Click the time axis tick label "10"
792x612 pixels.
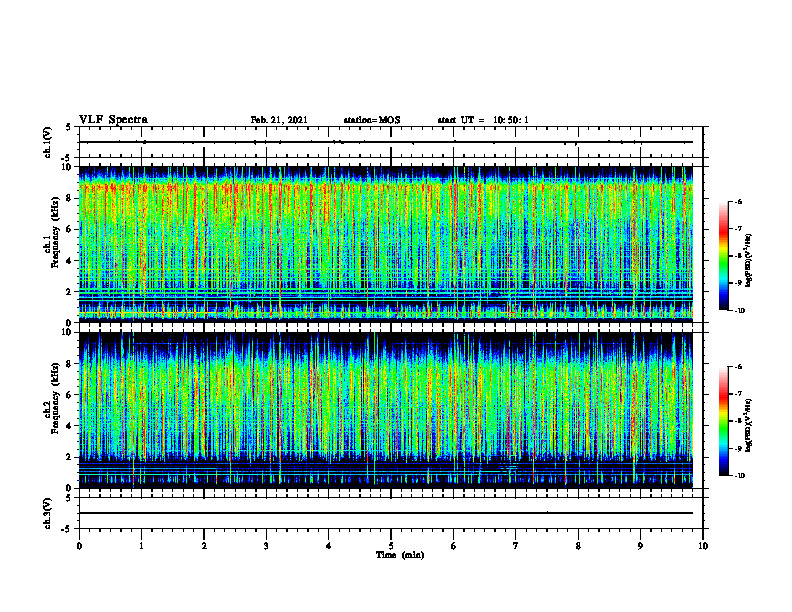pos(703,546)
